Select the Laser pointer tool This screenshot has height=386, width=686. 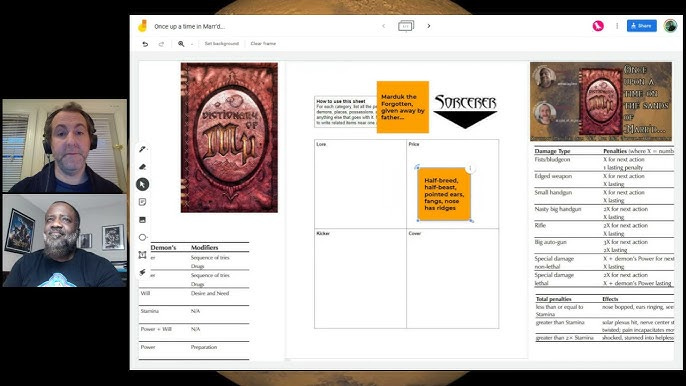click(x=142, y=272)
